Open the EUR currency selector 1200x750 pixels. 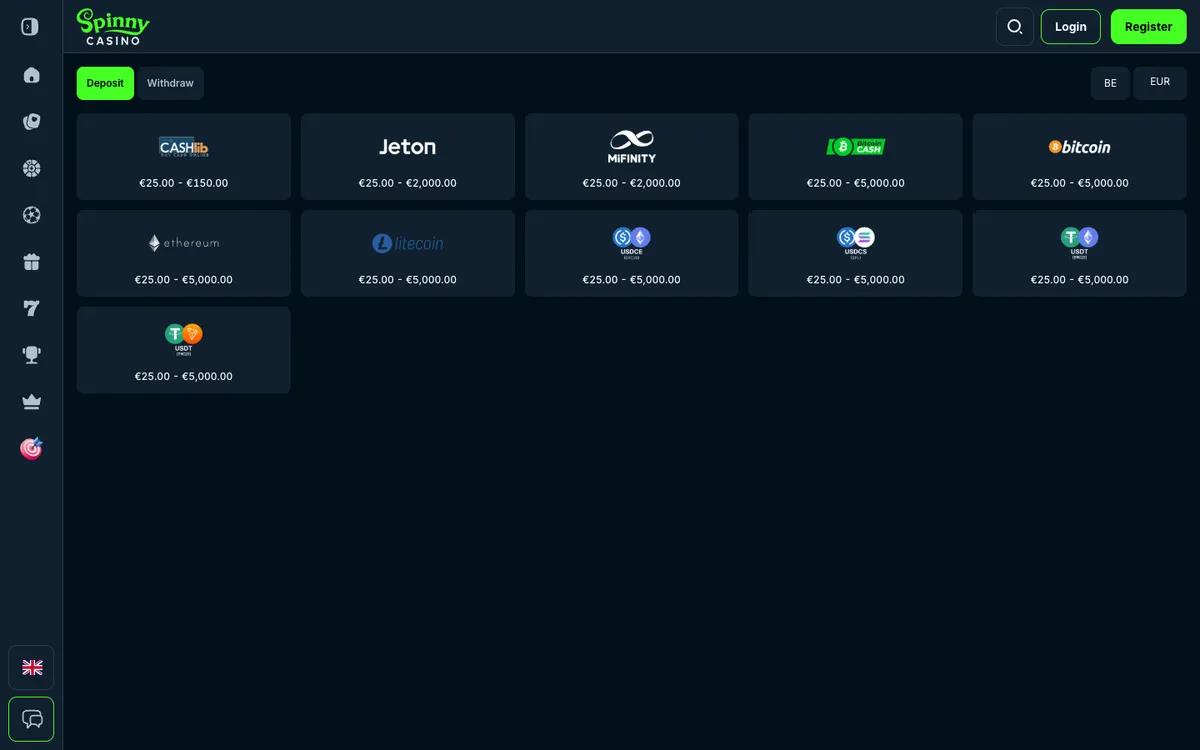click(x=1160, y=83)
